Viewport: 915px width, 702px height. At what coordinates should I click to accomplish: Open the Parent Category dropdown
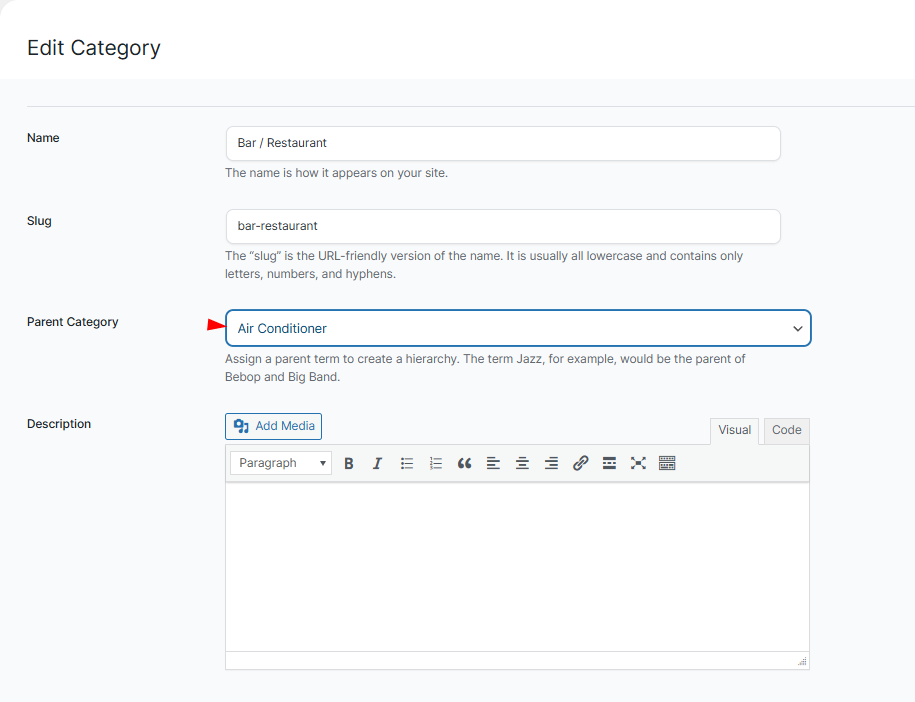(x=518, y=328)
